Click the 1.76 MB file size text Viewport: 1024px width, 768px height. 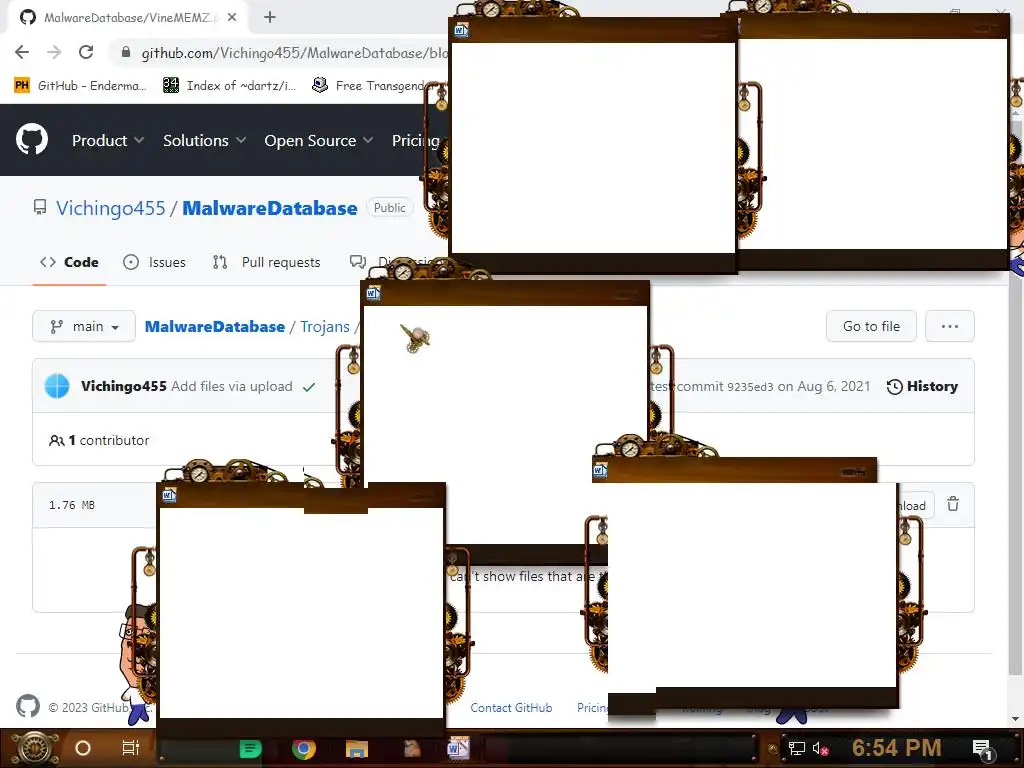click(x=72, y=505)
